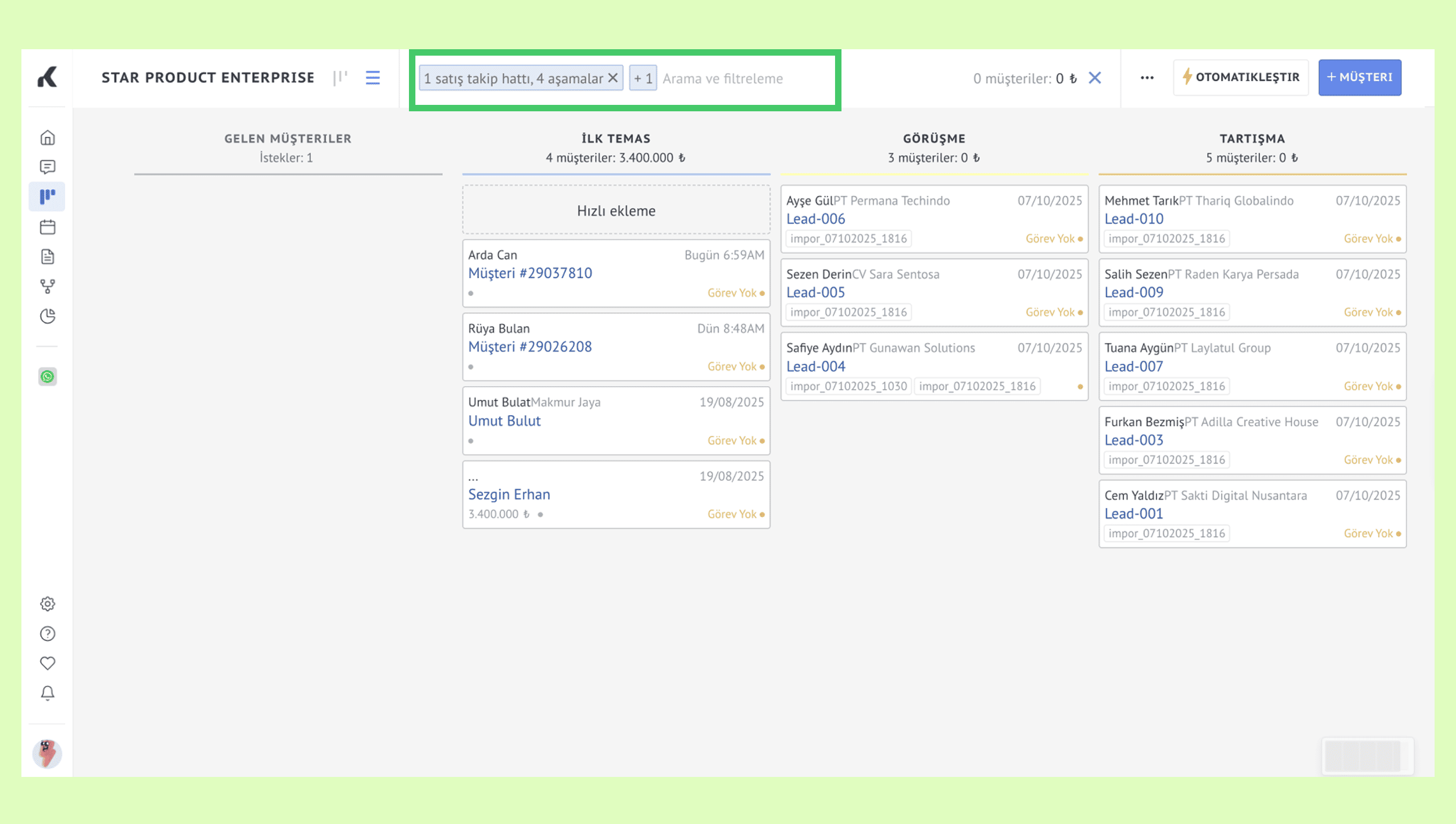
Task: Open the documents list sidebar icon
Action: [48, 256]
